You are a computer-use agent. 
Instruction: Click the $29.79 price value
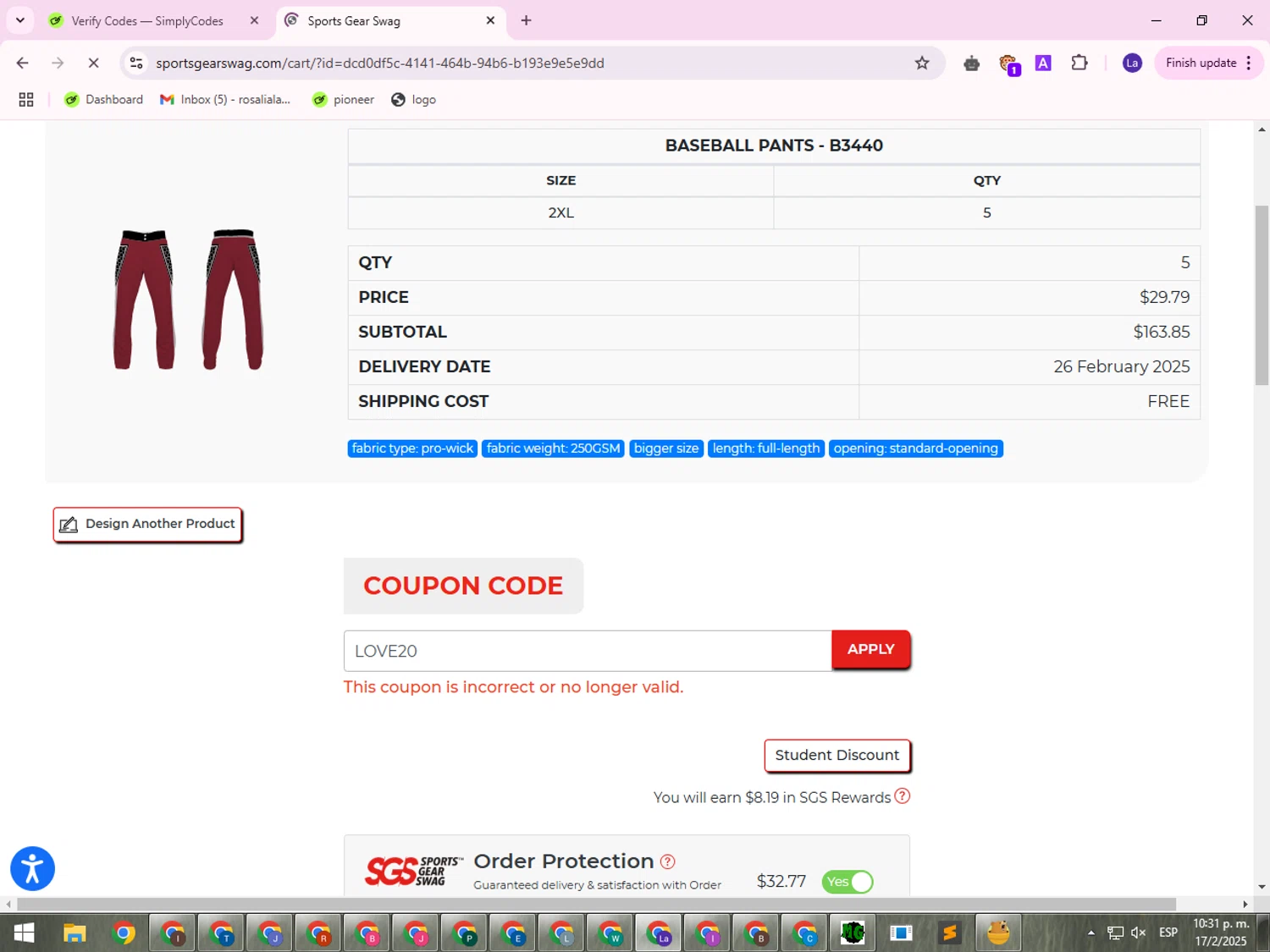point(1164,297)
